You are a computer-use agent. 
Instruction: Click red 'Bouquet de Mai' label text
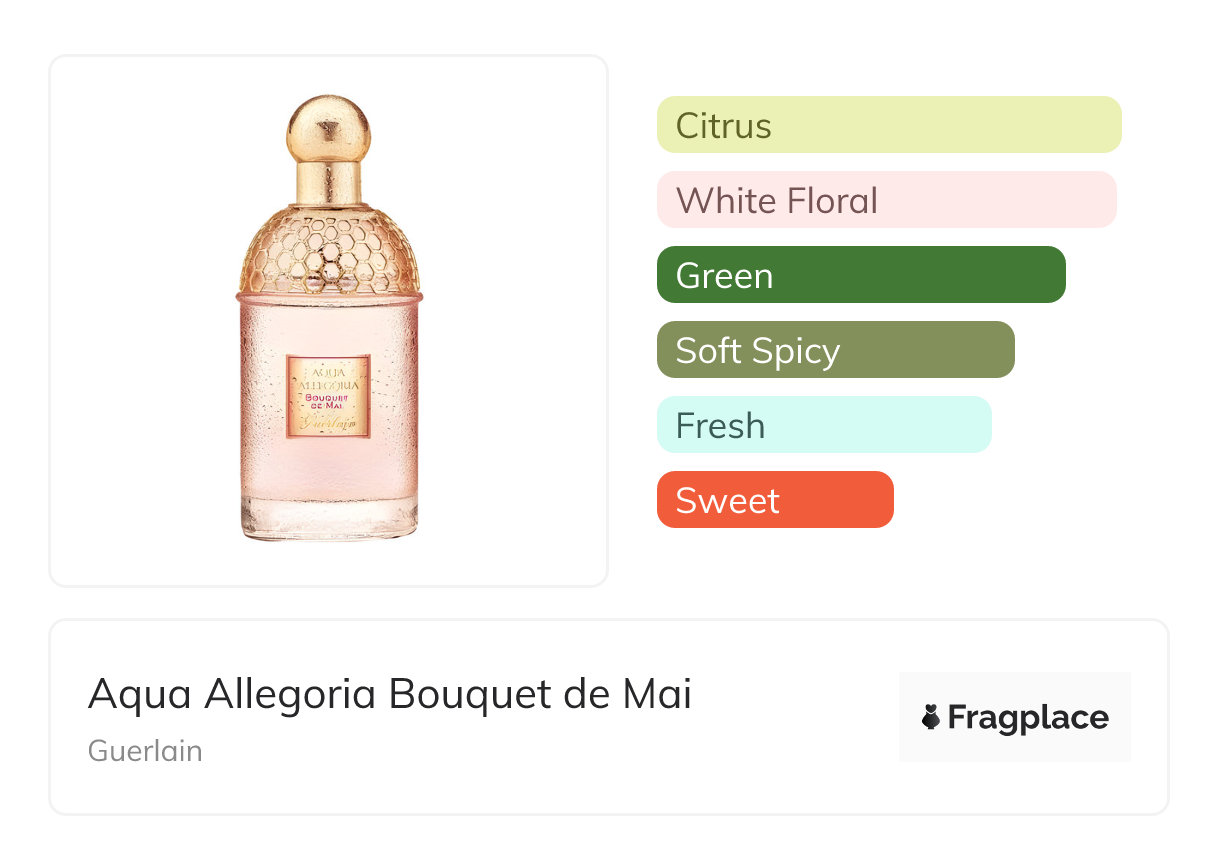coord(328,398)
